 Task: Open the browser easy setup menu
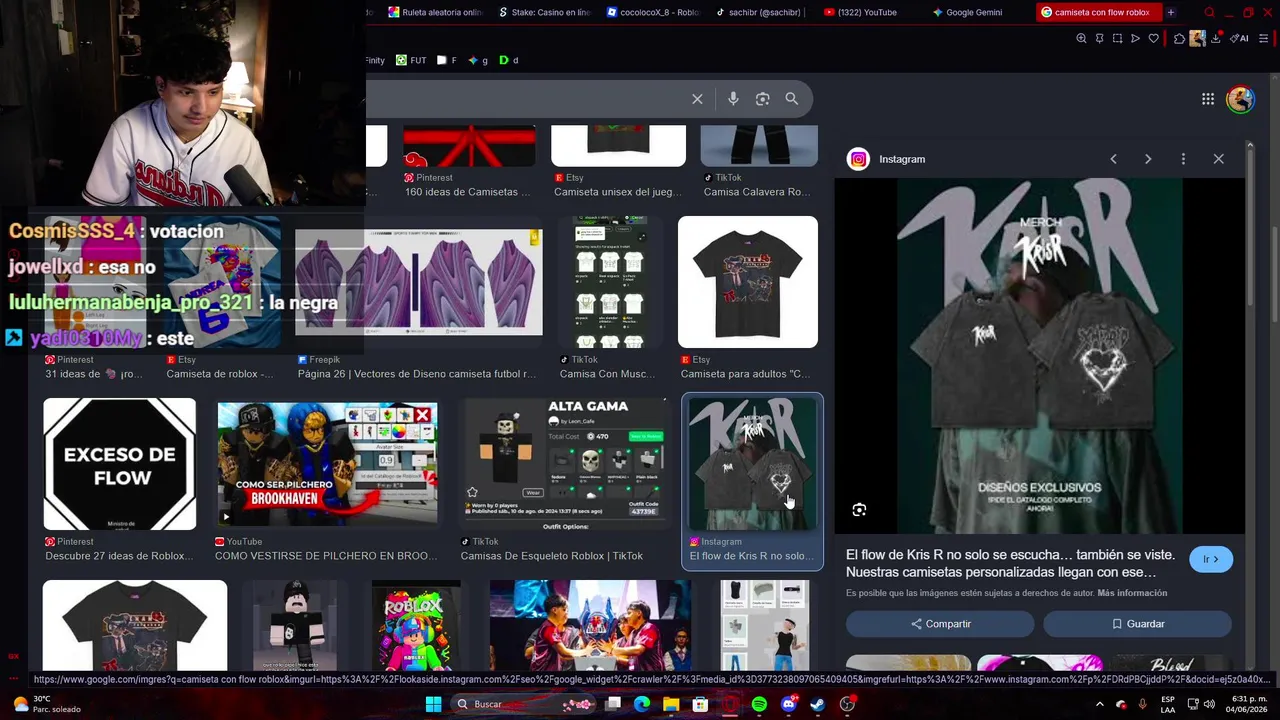click(1264, 39)
